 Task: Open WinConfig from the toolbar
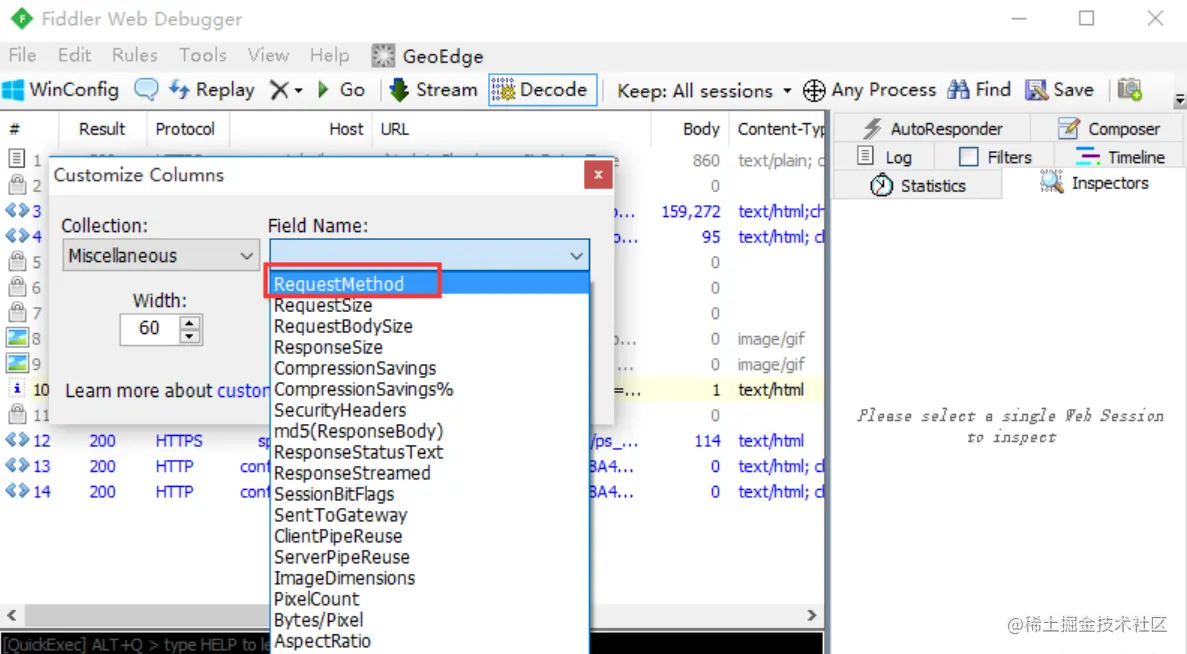[x=61, y=90]
